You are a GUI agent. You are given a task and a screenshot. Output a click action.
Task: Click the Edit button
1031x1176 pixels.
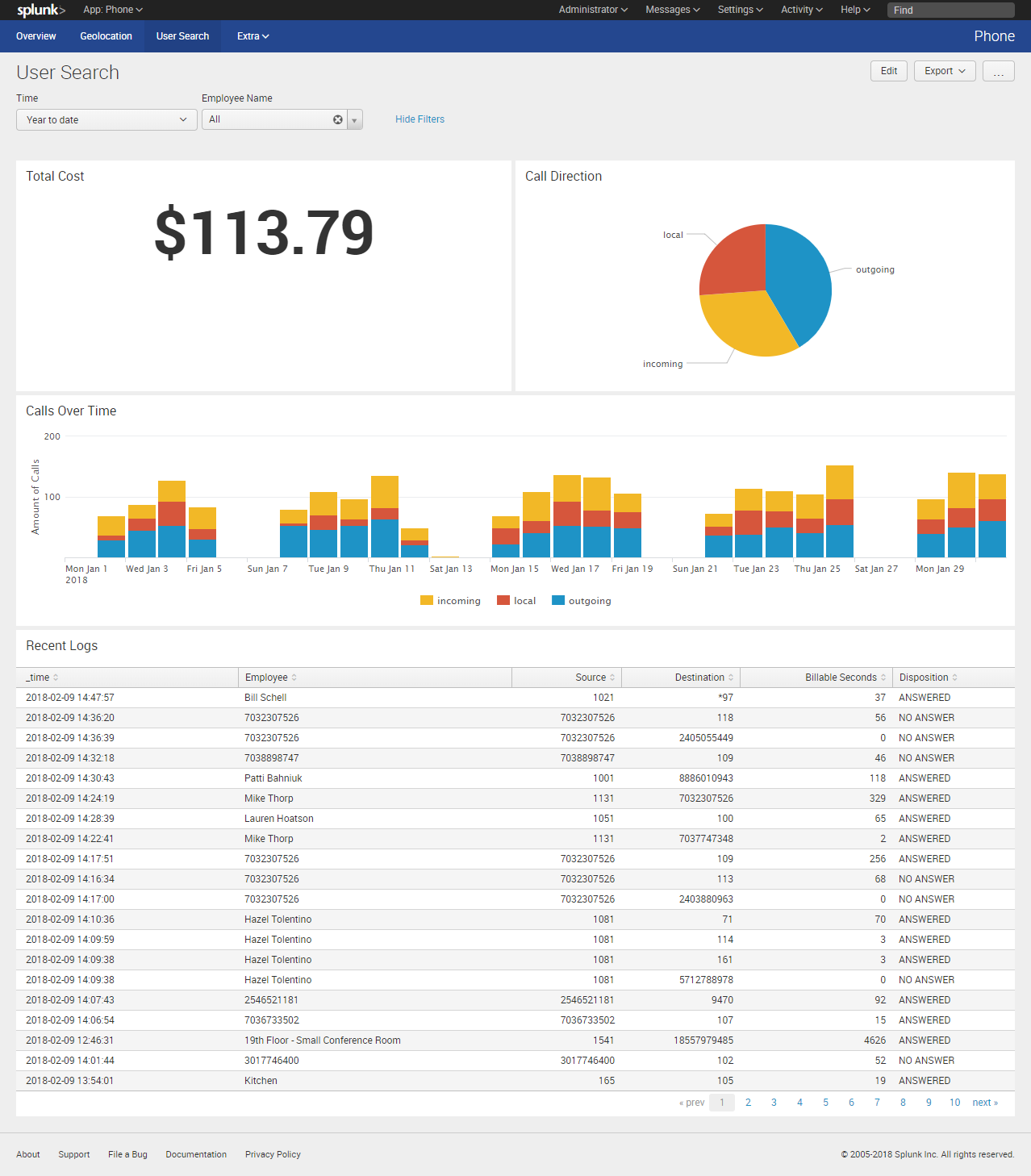pos(889,71)
